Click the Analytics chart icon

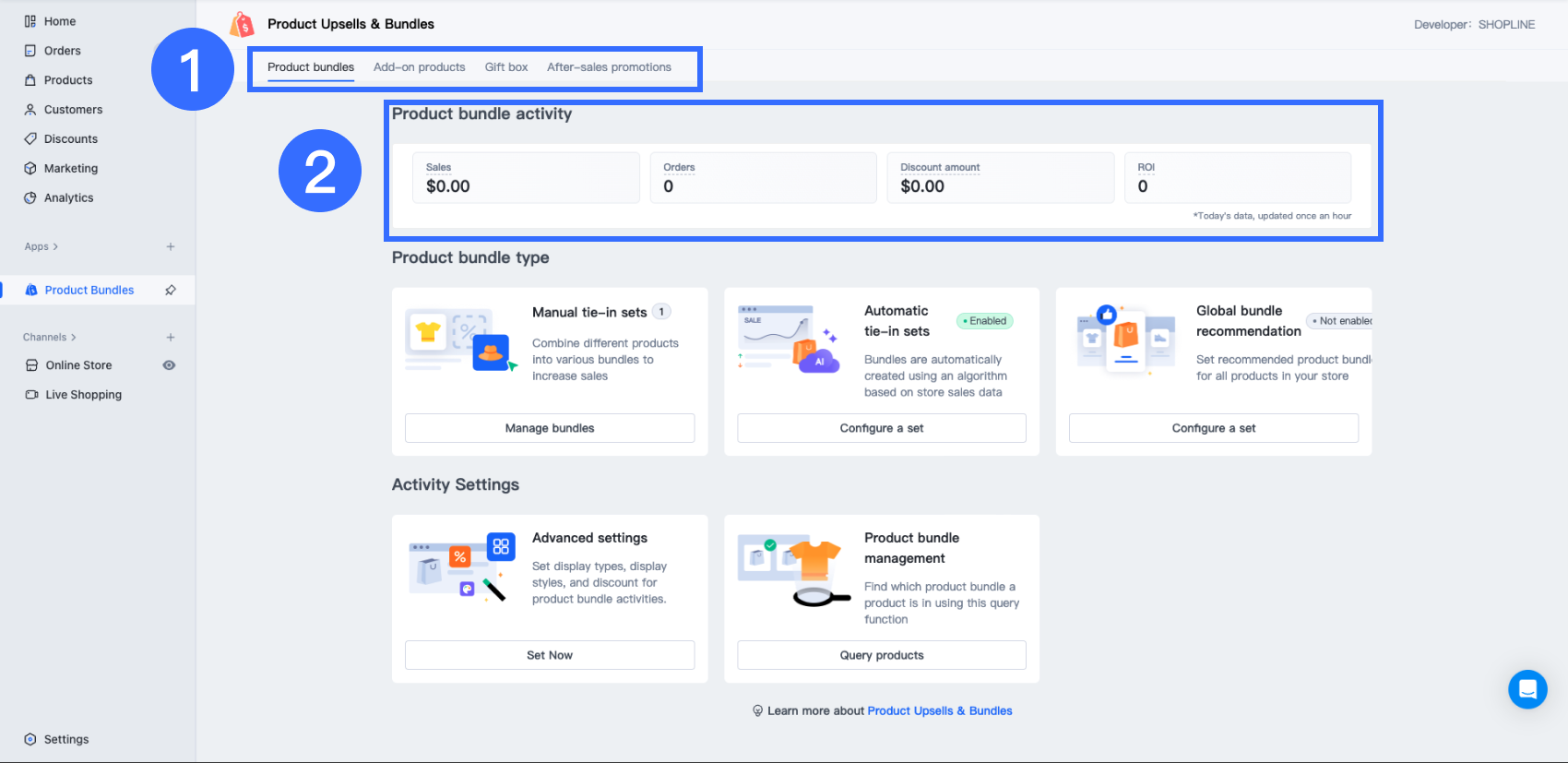point(30,198)
